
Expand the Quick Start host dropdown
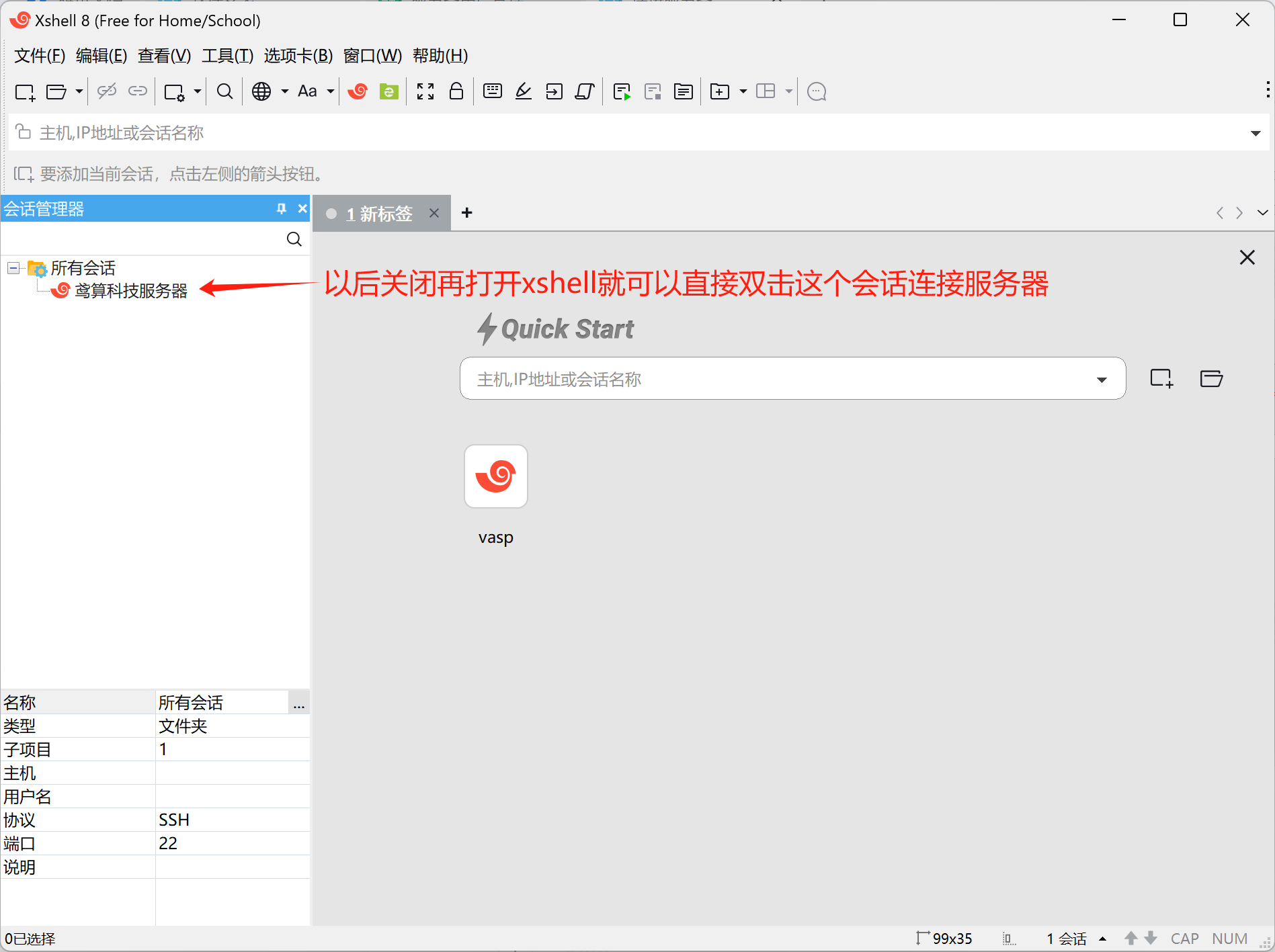tap(1101, 380)
